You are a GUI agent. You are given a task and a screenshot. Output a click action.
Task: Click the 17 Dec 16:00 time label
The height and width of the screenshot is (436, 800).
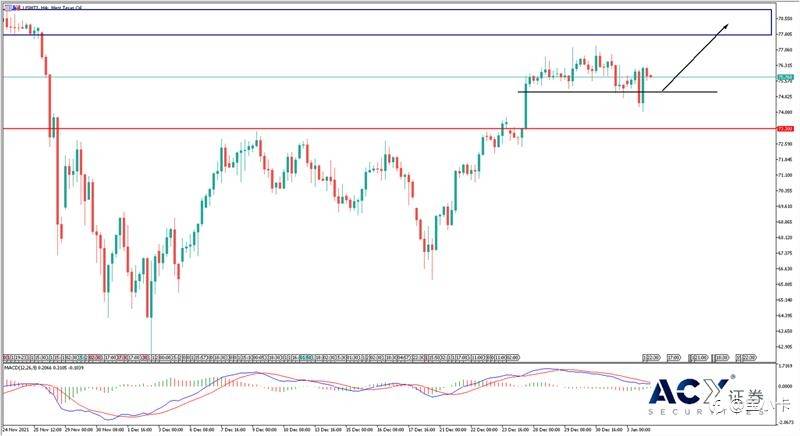tap(422, 430)
